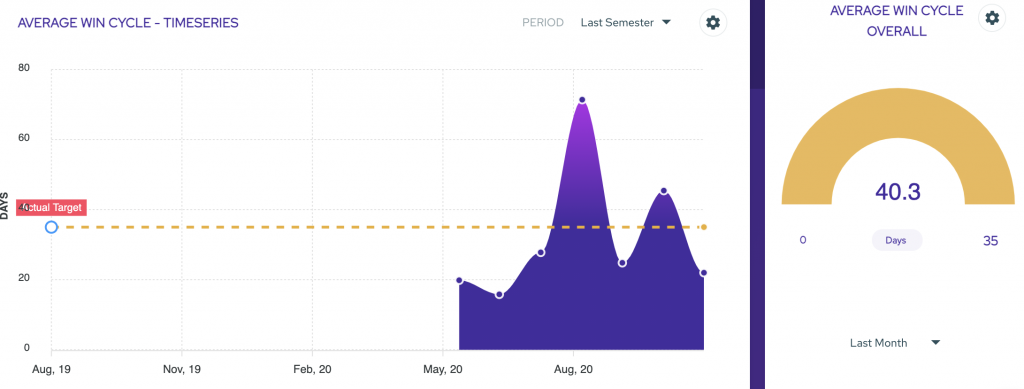Expand the Last Semester period dropdown

coord(626,23)
